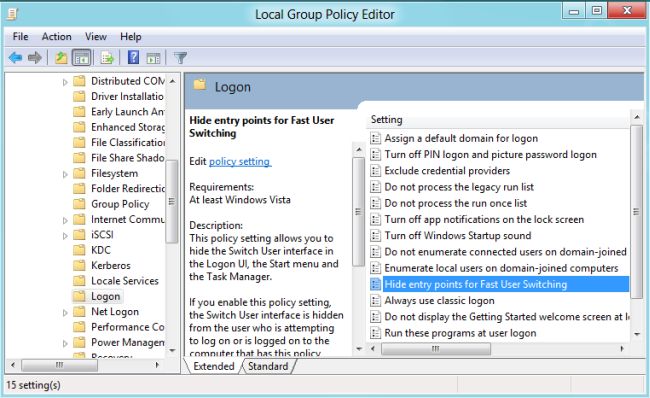Click policy icon beside Turn off Windows Startup sound
Screen dimensions: 650x398
coord(376,235)
